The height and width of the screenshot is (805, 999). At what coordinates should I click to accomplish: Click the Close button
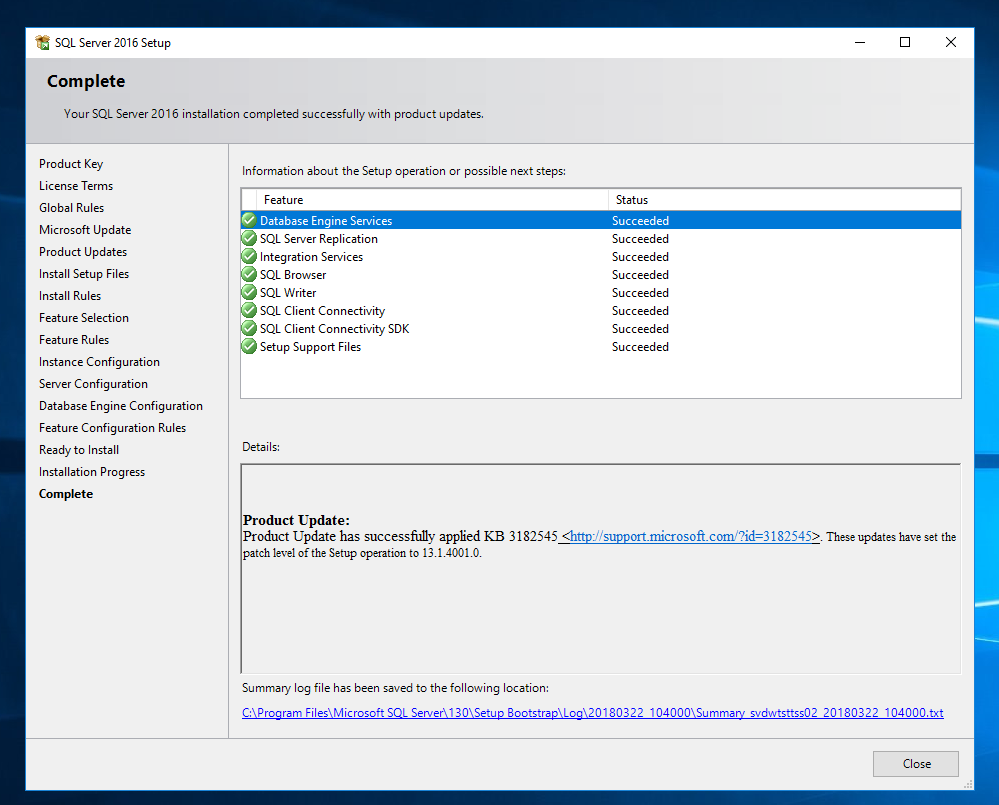pyautogui.click(x=915, y=763)
